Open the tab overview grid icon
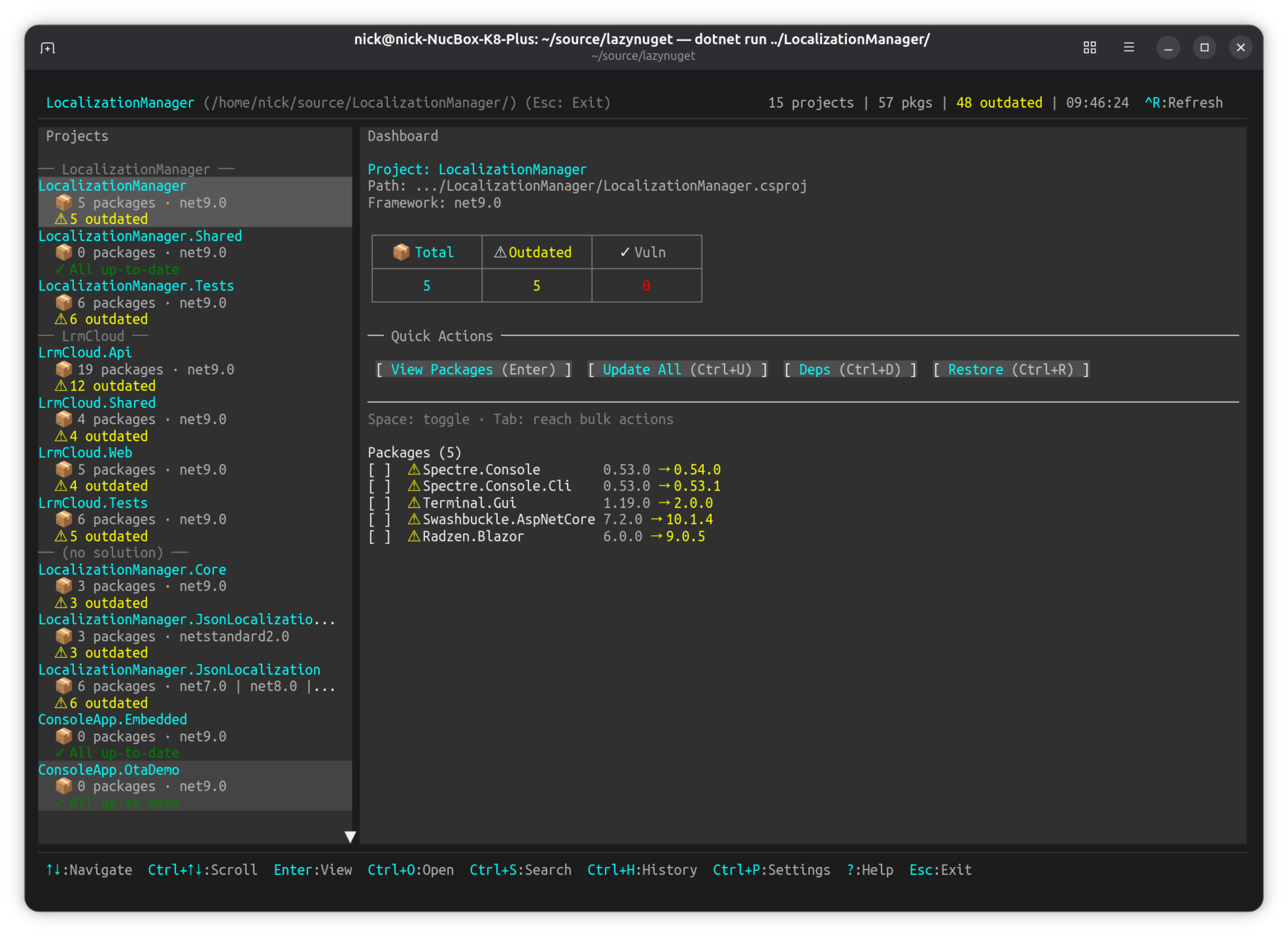This screenshot has height=936, width=1288. [1090, 48]
